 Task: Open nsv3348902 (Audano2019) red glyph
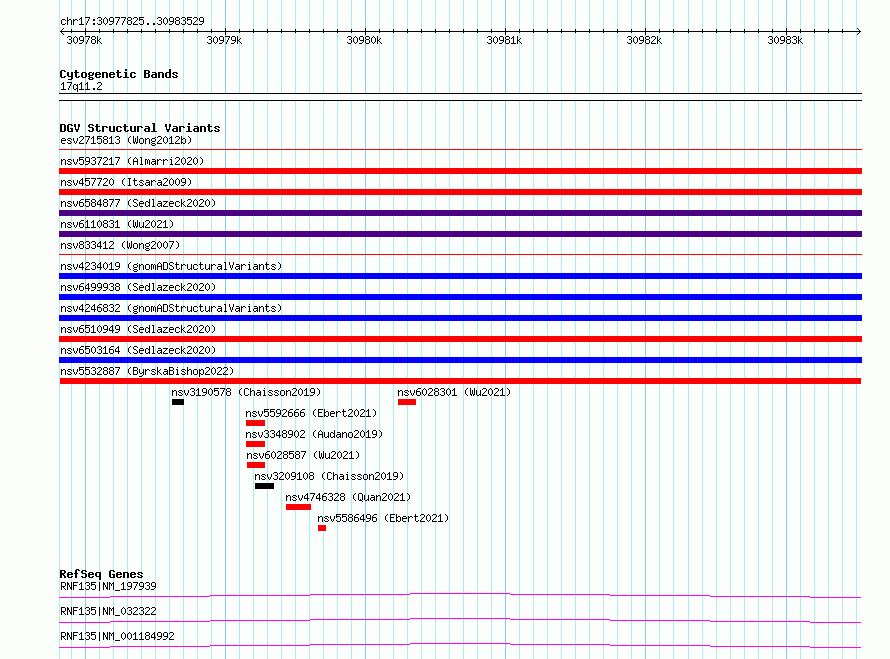pos(255,444)
